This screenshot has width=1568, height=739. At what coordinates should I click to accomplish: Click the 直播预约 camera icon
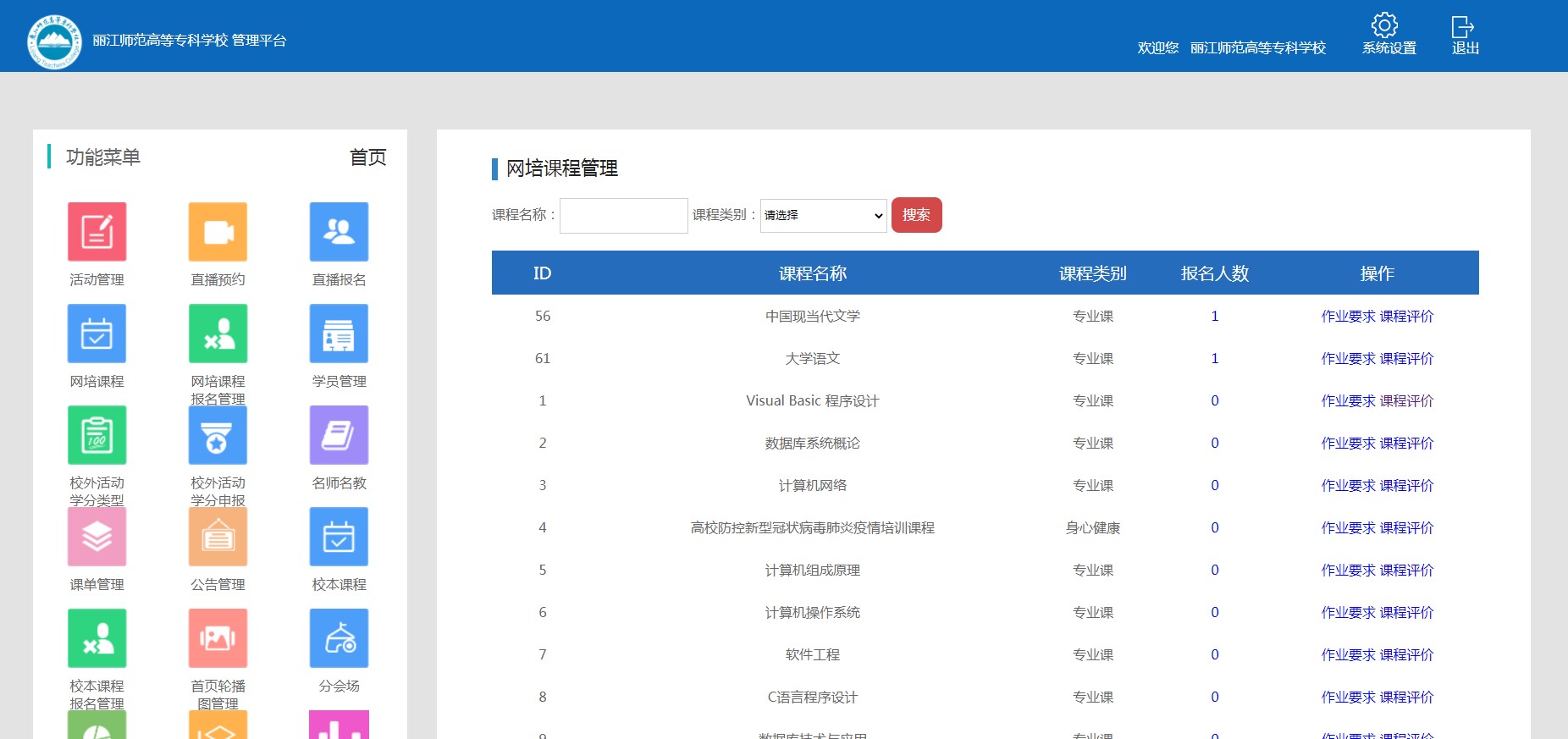[218, 232]
